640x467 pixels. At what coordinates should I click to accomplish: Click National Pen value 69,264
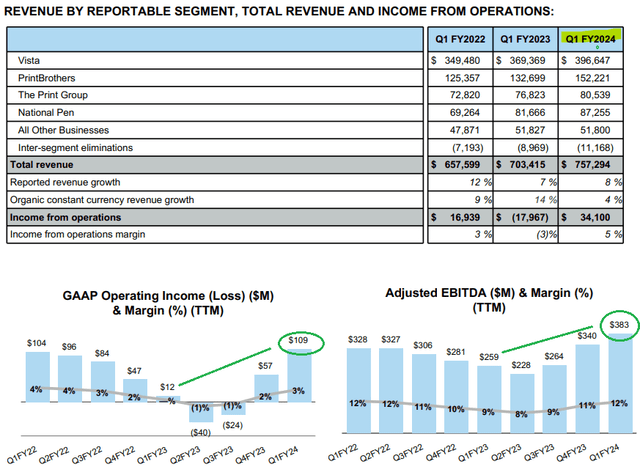click(465, 113)
